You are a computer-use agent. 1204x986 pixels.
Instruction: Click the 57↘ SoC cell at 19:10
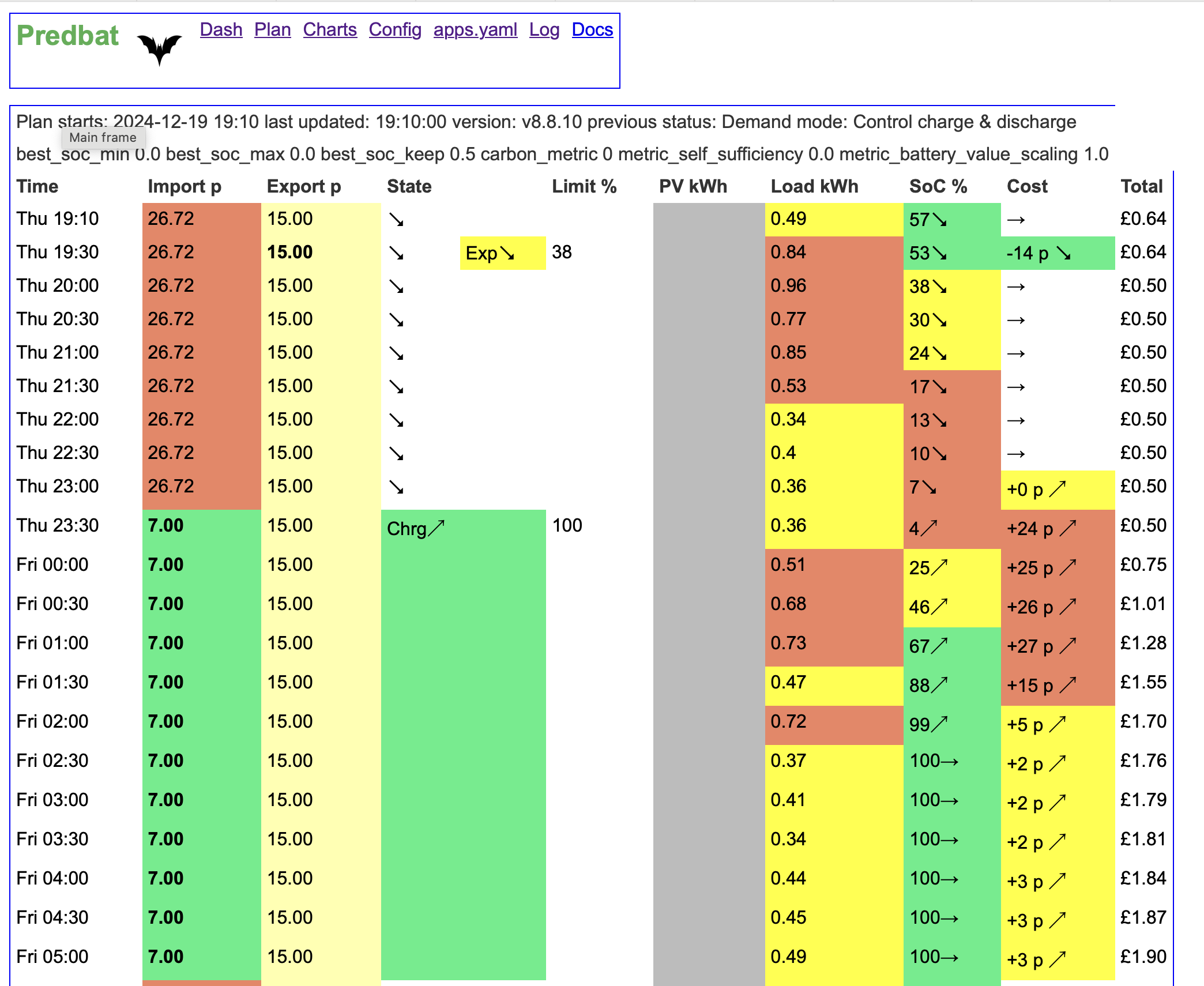[952, 220]
